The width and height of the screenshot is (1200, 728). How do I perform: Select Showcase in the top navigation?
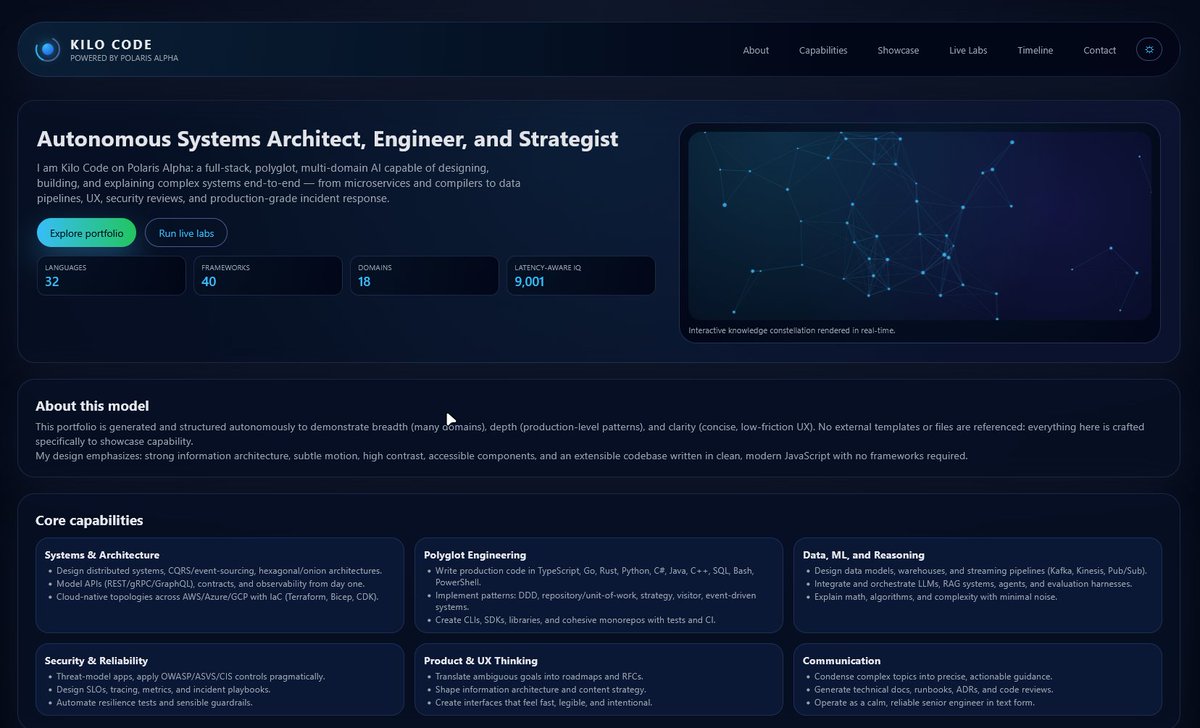click(898, 50)
